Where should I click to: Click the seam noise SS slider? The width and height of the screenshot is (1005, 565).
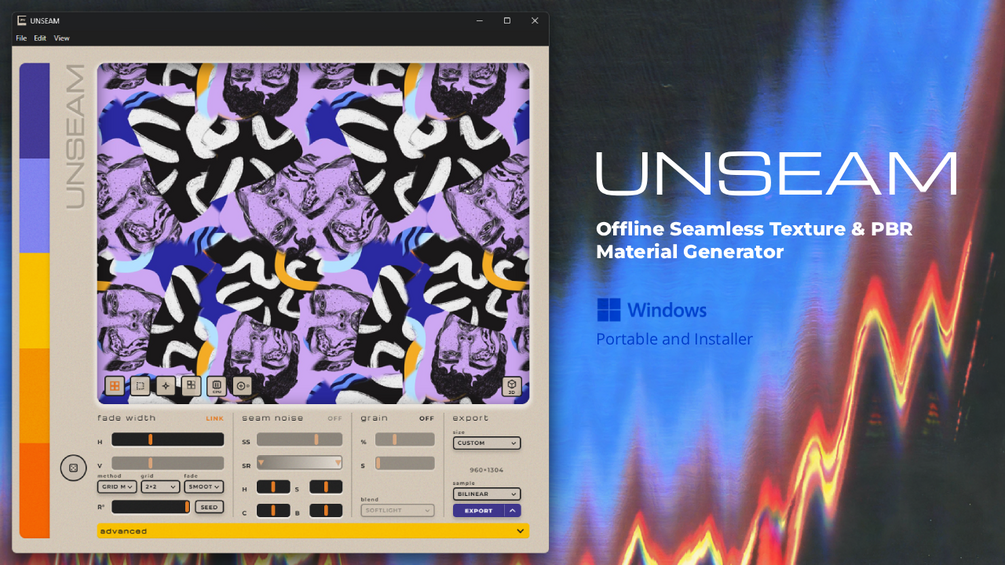299,439
